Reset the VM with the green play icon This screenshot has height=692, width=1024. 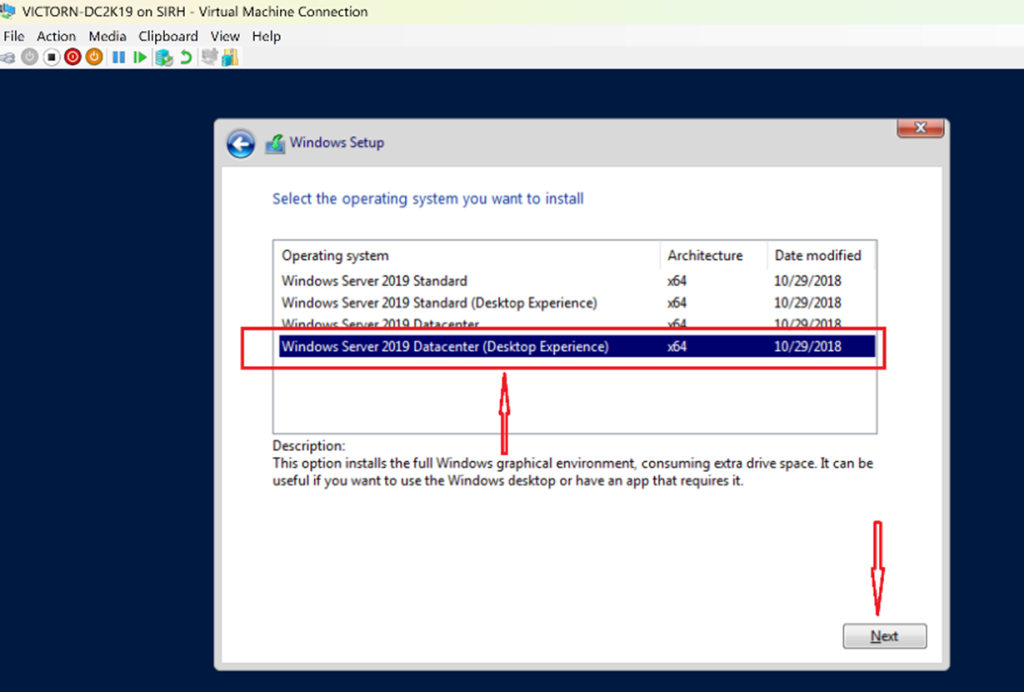pyautogui.click(x=139, y=57)
